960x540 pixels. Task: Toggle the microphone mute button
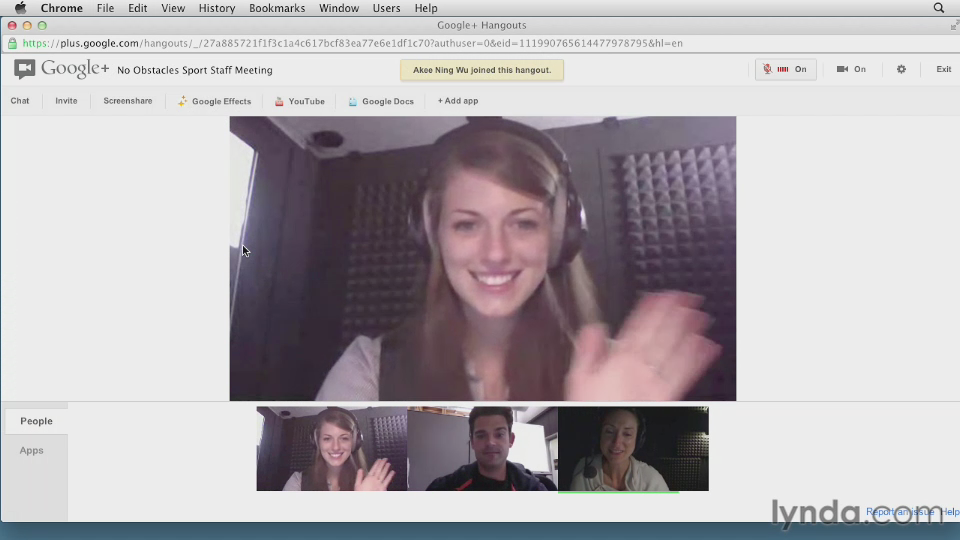[x=785, y=70]
